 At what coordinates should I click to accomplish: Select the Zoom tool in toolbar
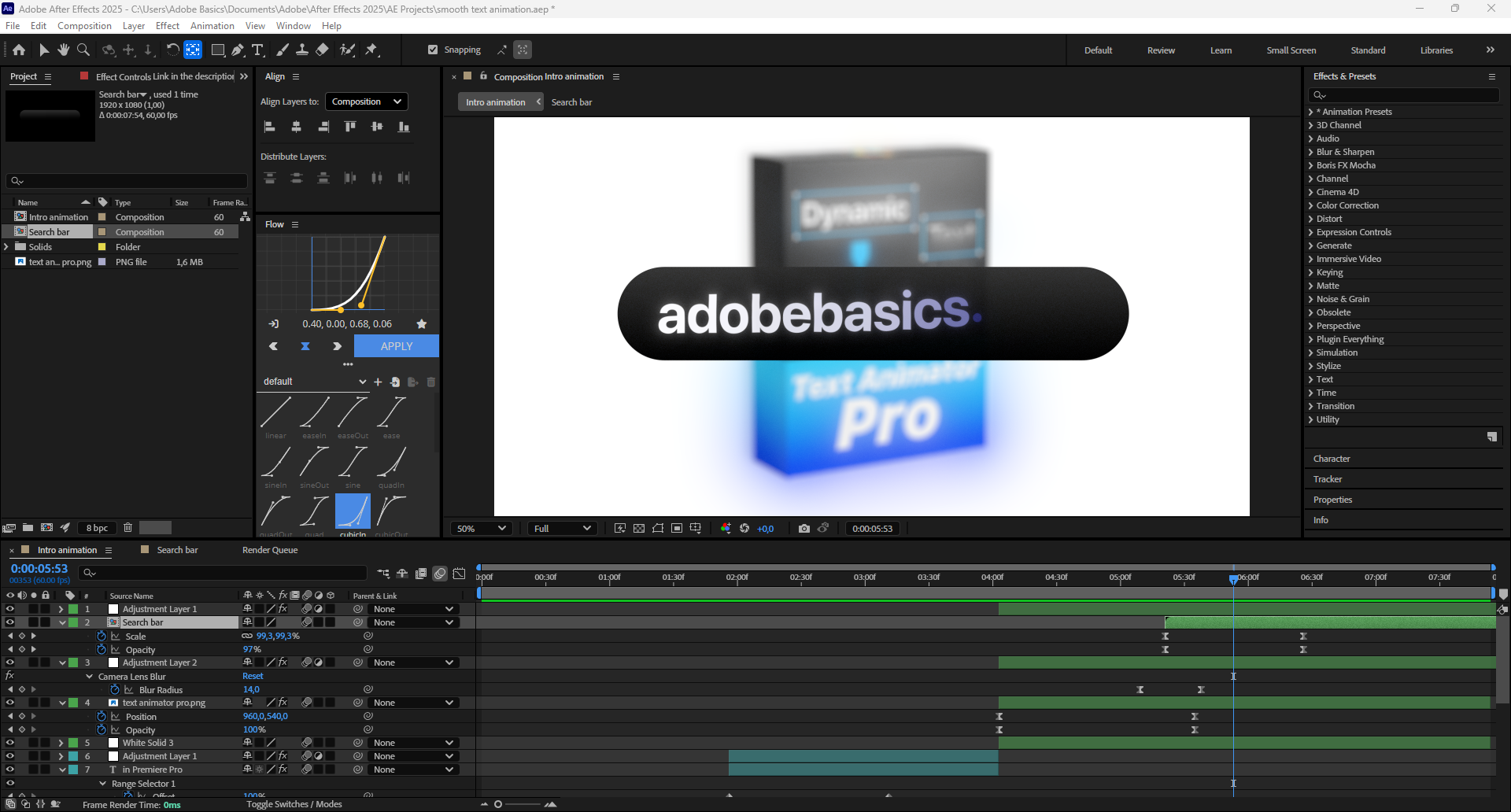83,50
